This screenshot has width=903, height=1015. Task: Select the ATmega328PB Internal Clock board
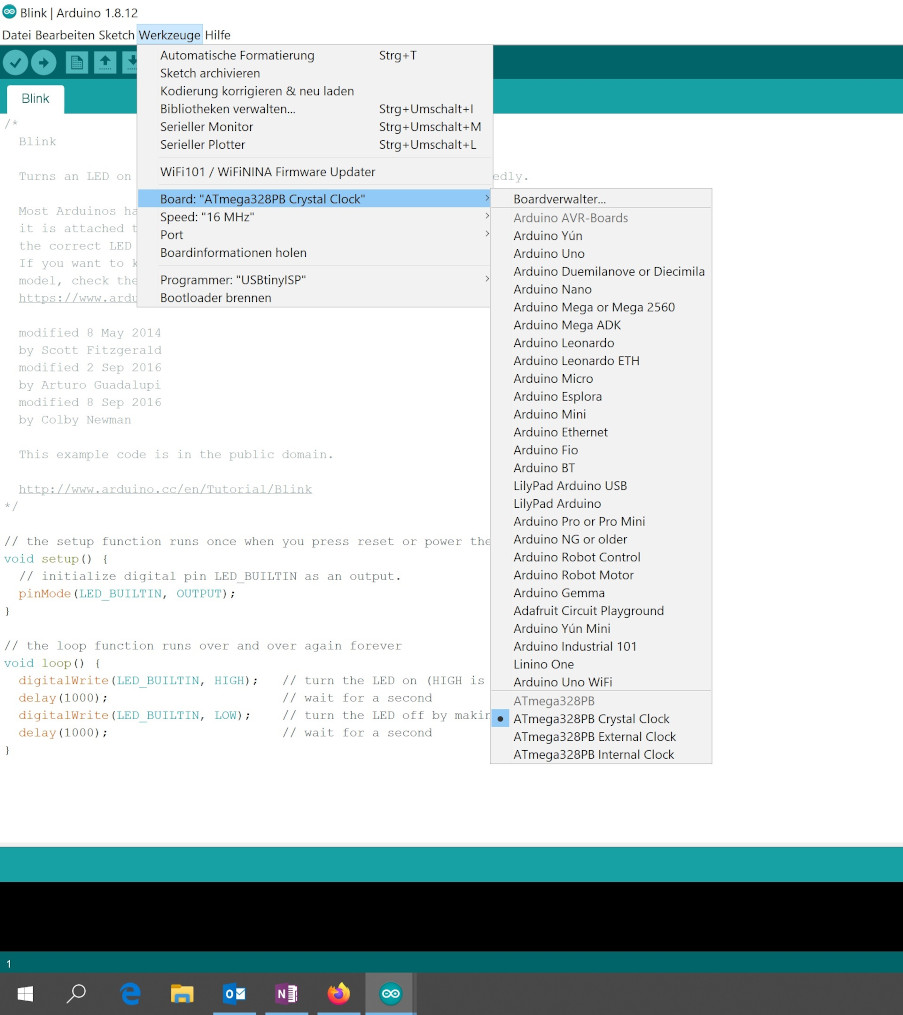click(x=593, y=754)
